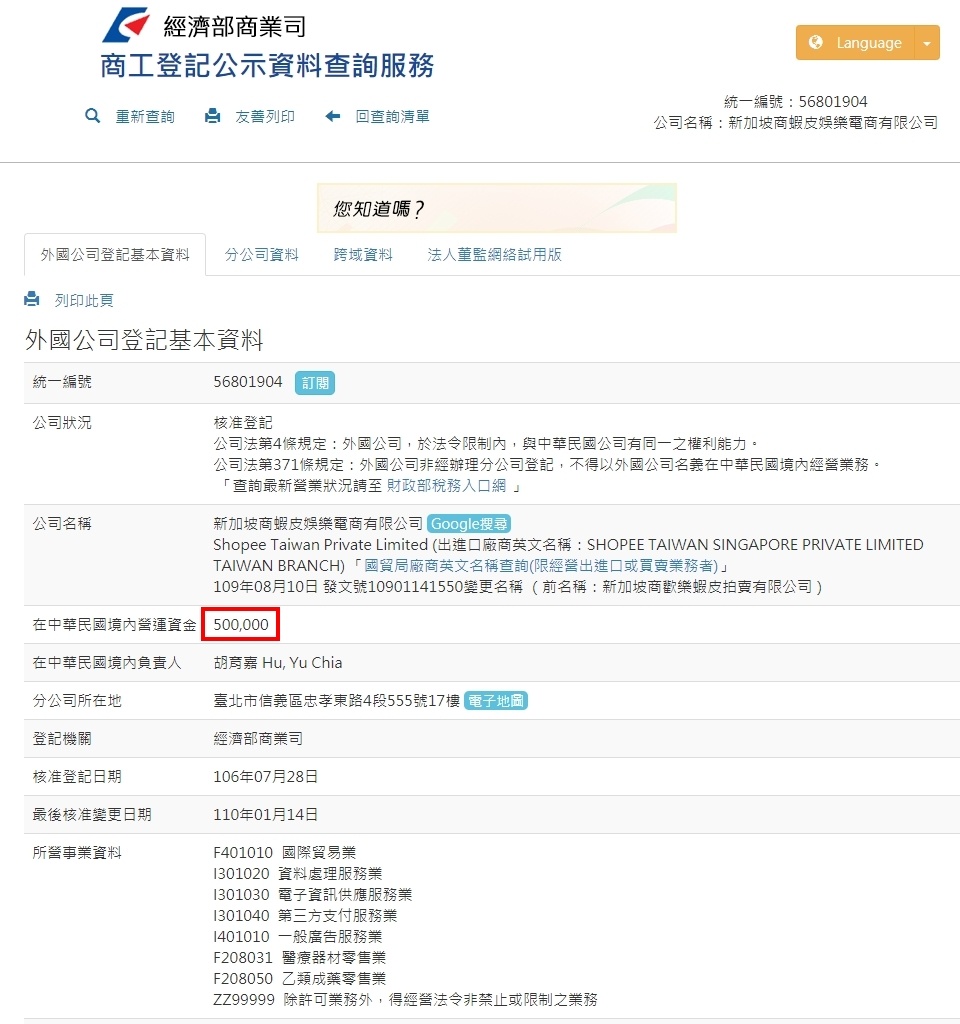Screen dimensions: 960x1024
Task: Click the 外國公司登記基本資料 section heading
Action: [144, 340]
